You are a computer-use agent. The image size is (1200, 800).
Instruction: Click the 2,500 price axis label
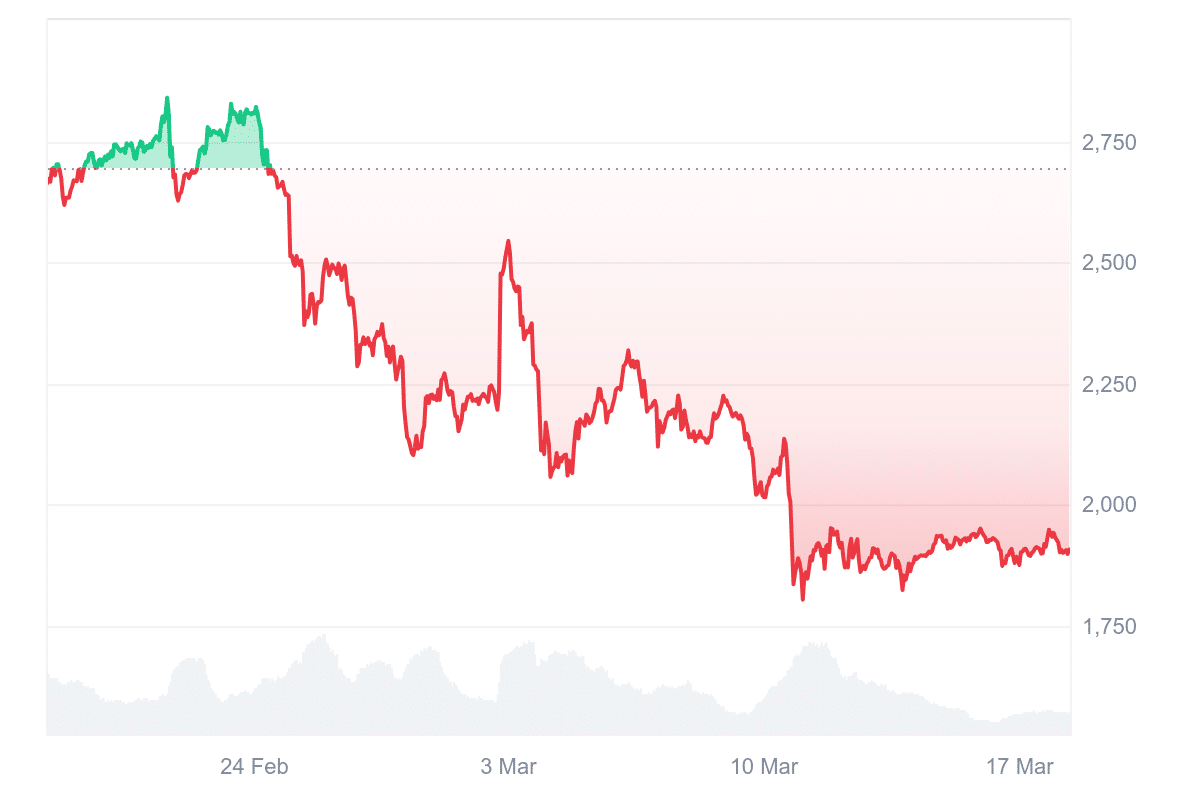point(1109,263)
